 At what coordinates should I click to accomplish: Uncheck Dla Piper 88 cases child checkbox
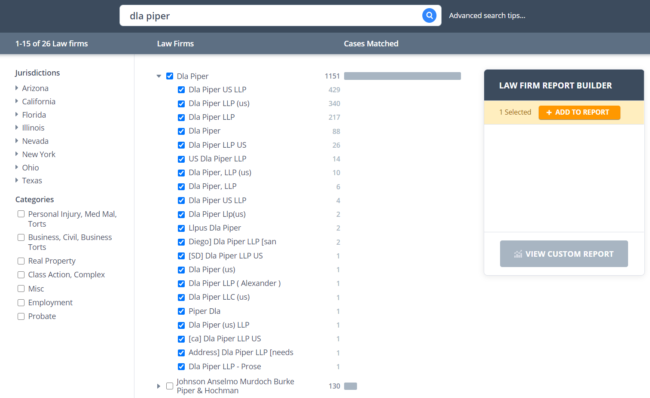[x=181, y=131]
